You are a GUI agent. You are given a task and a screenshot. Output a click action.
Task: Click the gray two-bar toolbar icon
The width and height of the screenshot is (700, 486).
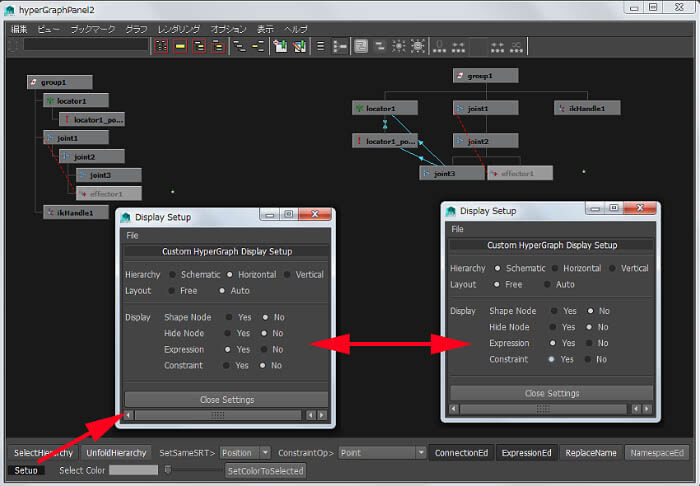click(x=380, y=46)
